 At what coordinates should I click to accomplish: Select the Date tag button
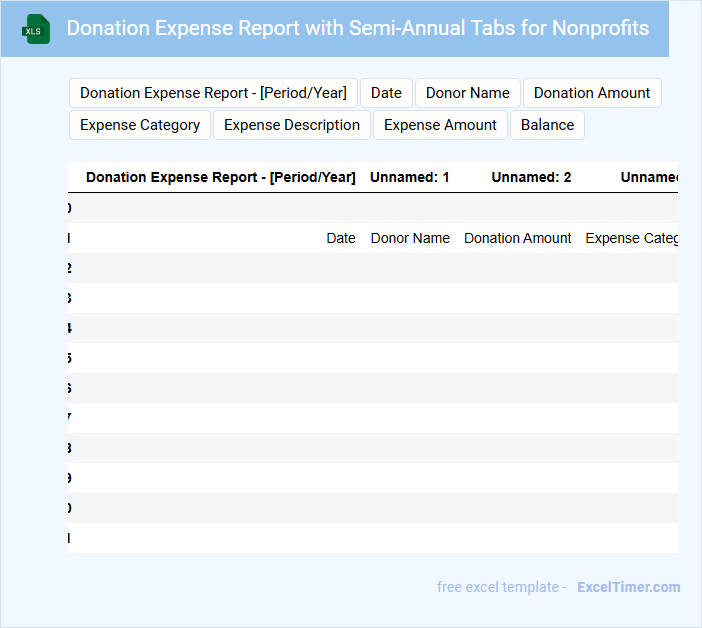[x=386, y=93]
